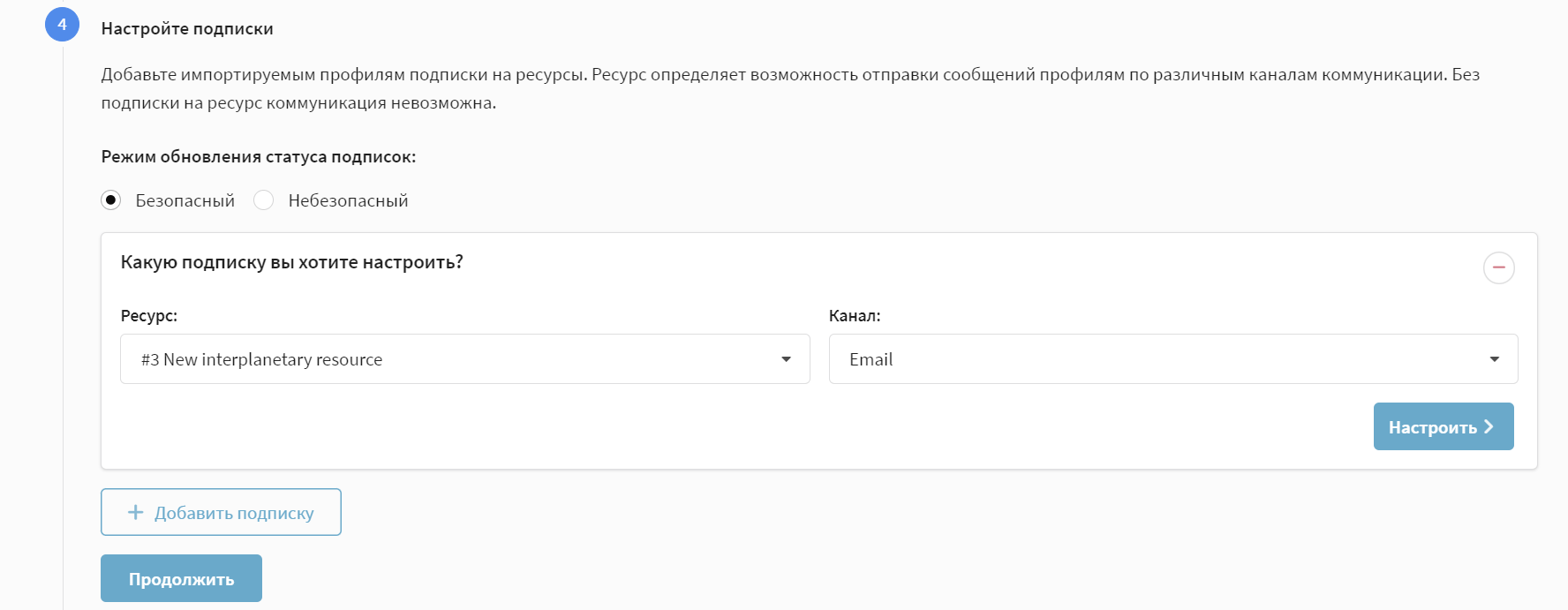This screenshot has height=610, width=1568.
Task: Click the Ресурс: field label
Action: point(148,315)
